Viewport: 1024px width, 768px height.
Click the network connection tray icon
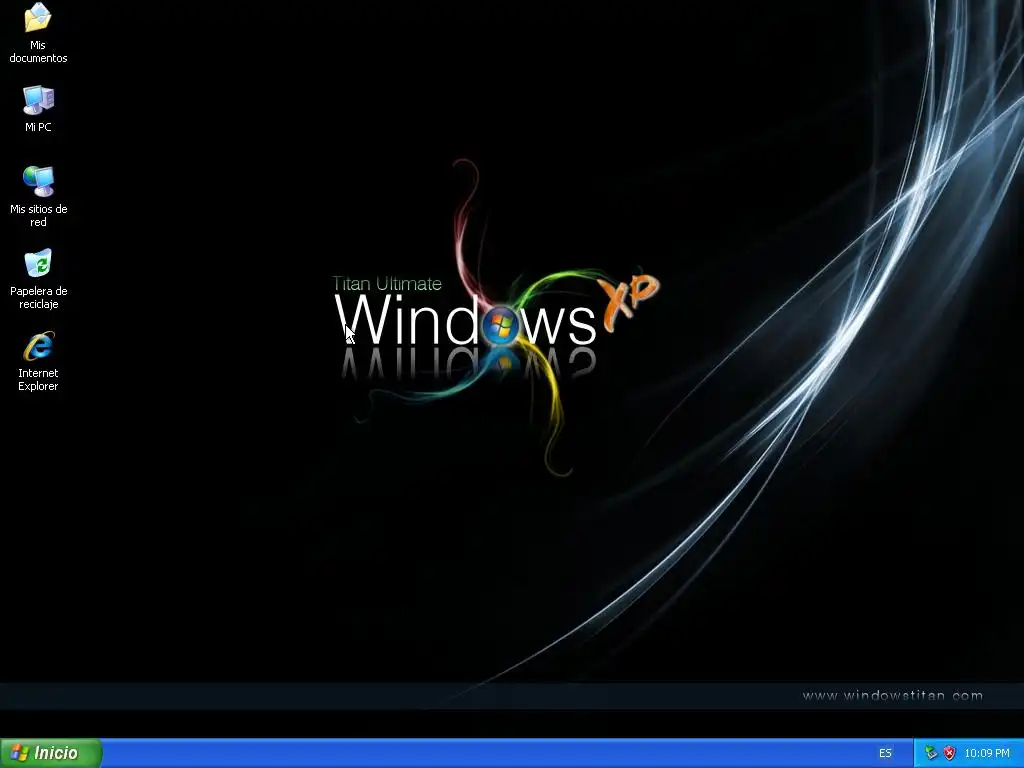tap(931, 753)
